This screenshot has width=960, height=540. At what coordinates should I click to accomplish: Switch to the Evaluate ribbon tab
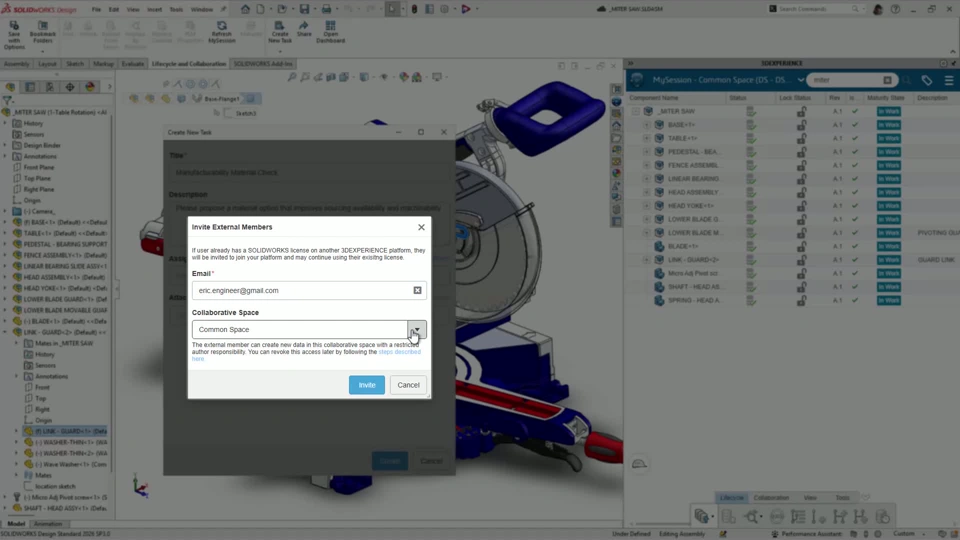132,64
